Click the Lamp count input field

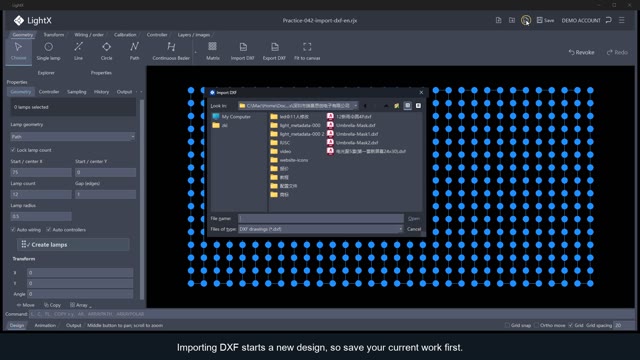(x=41, y=194)
